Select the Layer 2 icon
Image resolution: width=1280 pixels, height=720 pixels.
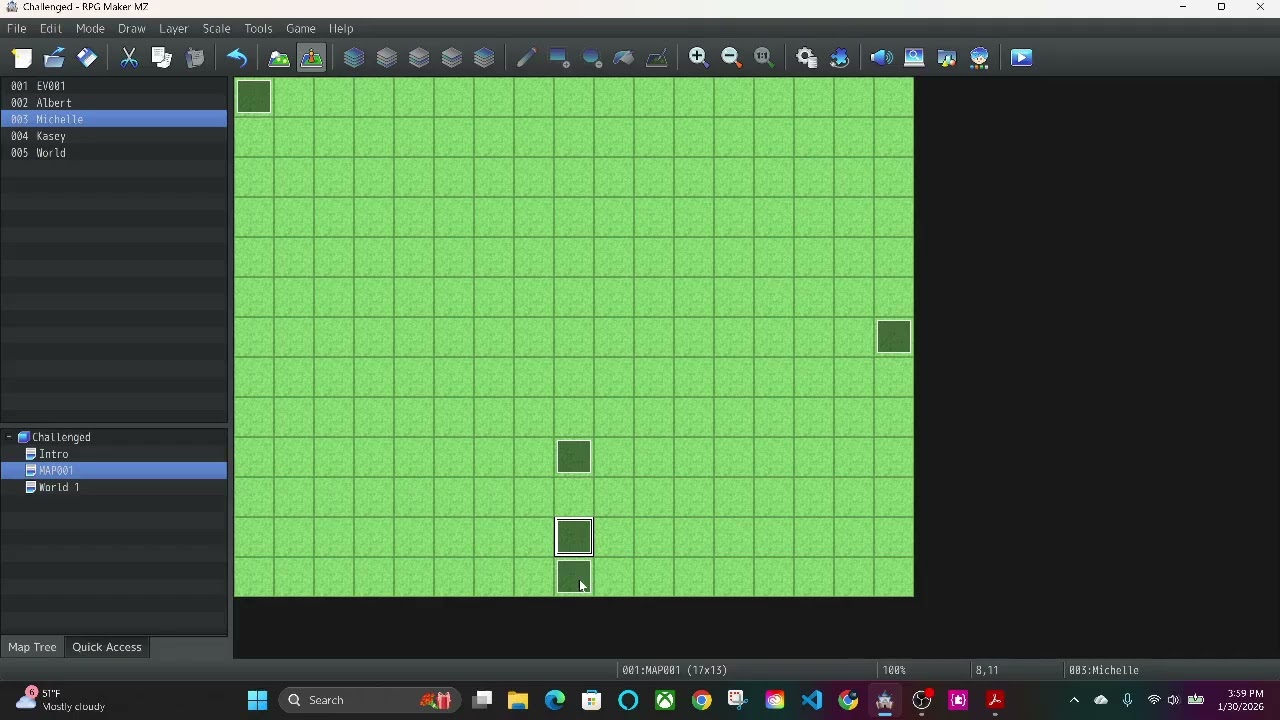pyautogui.click(x=419, y=58)
